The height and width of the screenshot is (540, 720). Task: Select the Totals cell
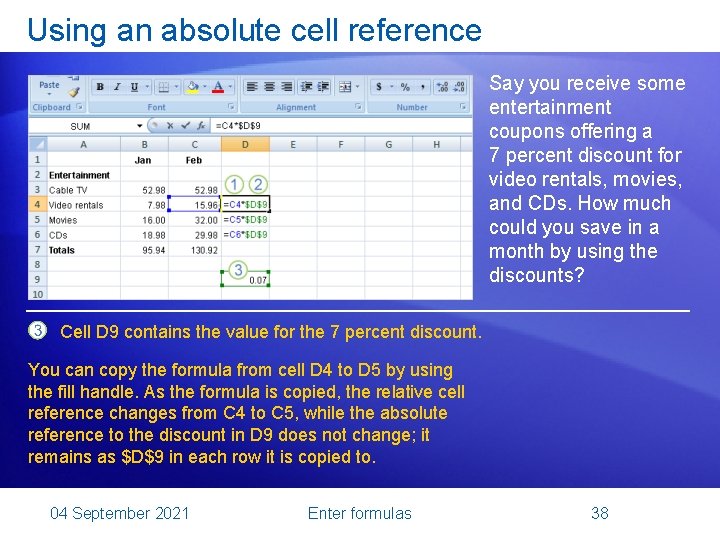[x=84, y=250]
